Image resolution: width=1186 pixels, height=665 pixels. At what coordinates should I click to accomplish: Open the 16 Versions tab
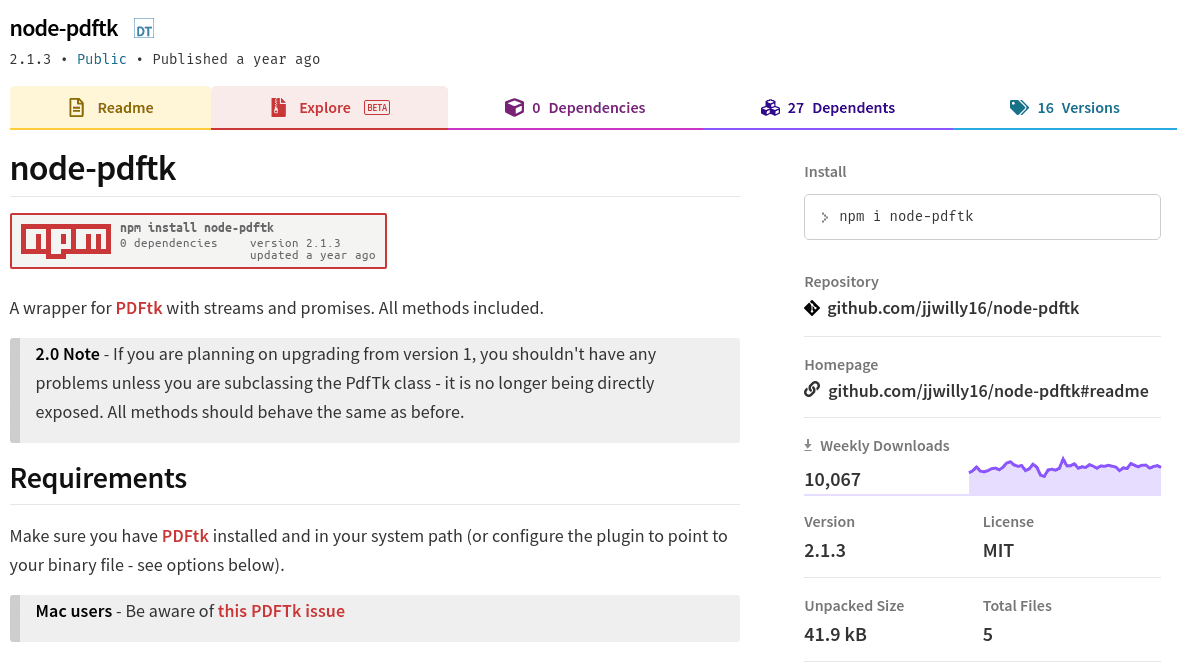click(1064, 107)
